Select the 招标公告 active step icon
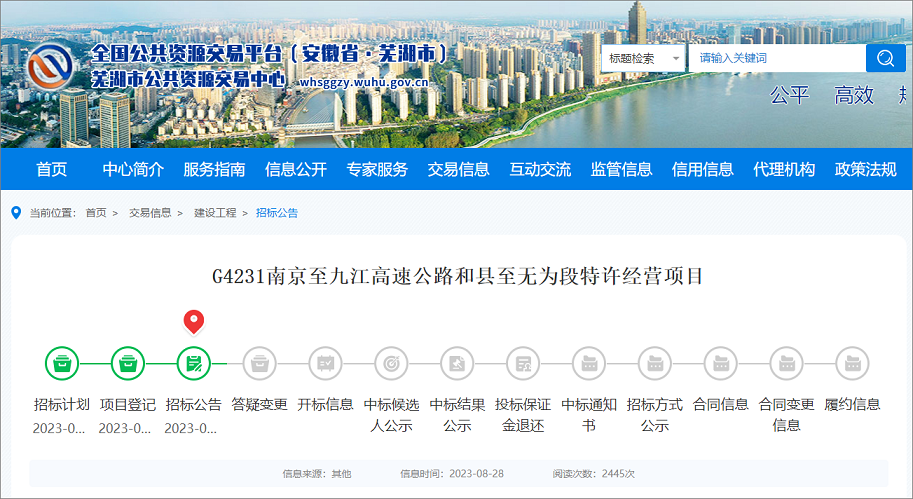 (194, 363)
